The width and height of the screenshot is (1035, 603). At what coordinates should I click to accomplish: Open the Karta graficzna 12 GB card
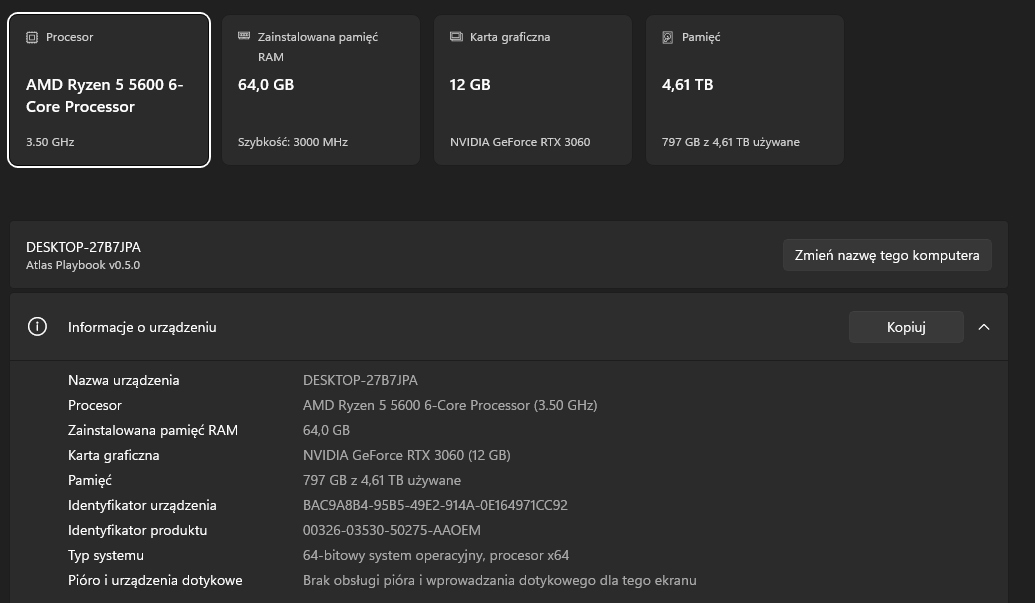[x=533, y=90]
